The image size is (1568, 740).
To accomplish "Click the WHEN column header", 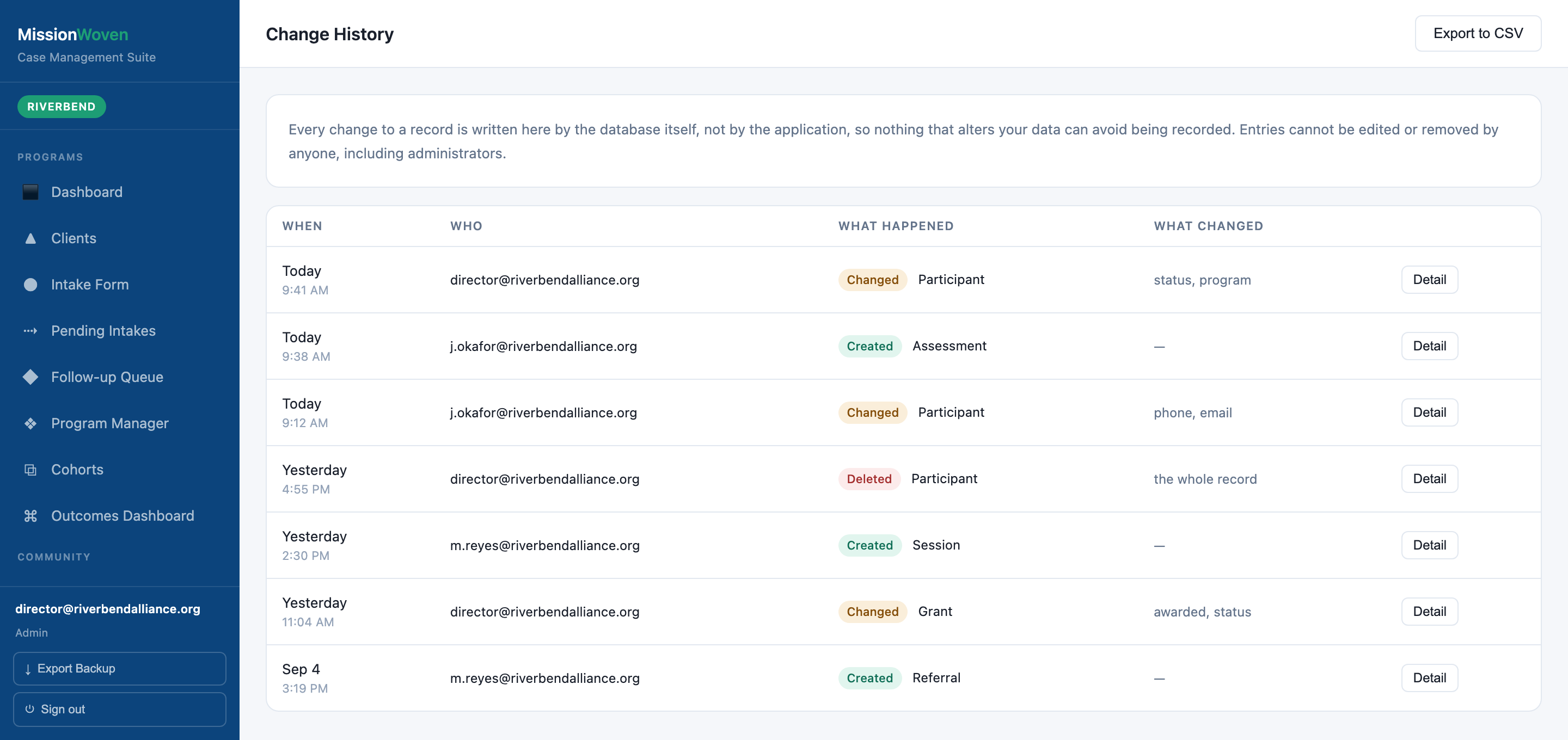I will 302,226.
